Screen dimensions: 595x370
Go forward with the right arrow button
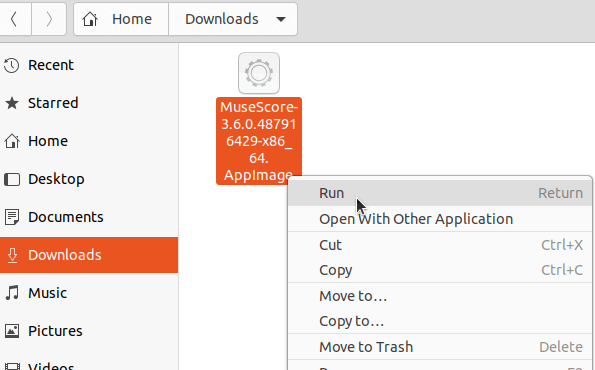point(49,19)
